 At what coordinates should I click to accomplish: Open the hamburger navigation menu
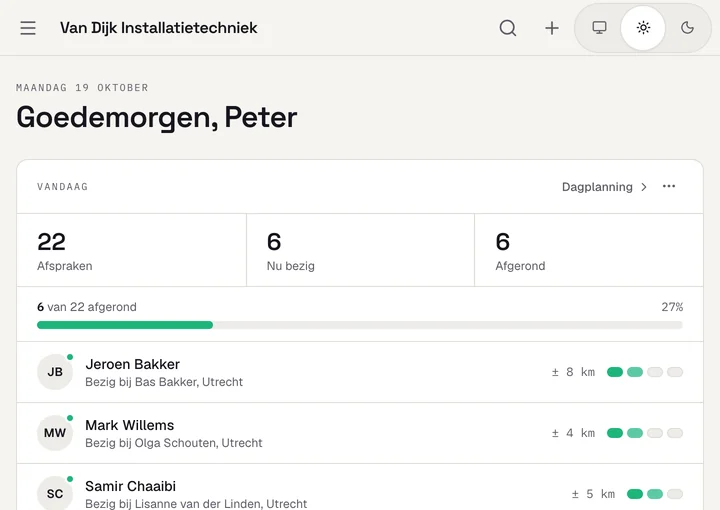pos(28,28)
